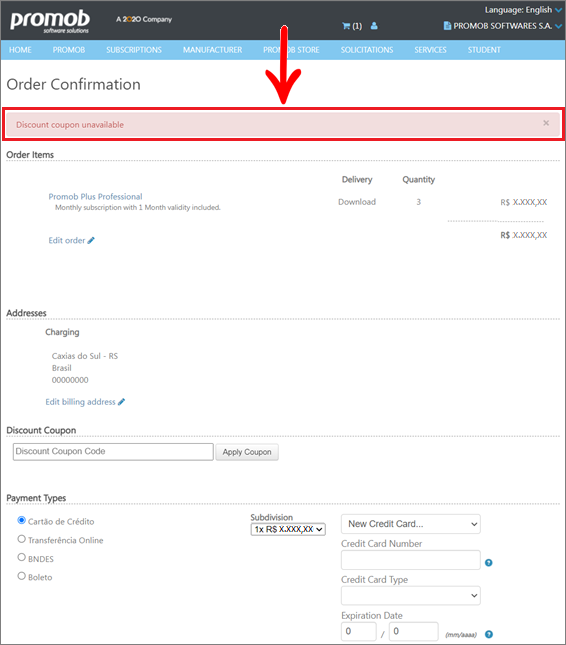The image size is (566, 645).
Task: Click the Order Confirmation heading
Action: click(74, 84)
